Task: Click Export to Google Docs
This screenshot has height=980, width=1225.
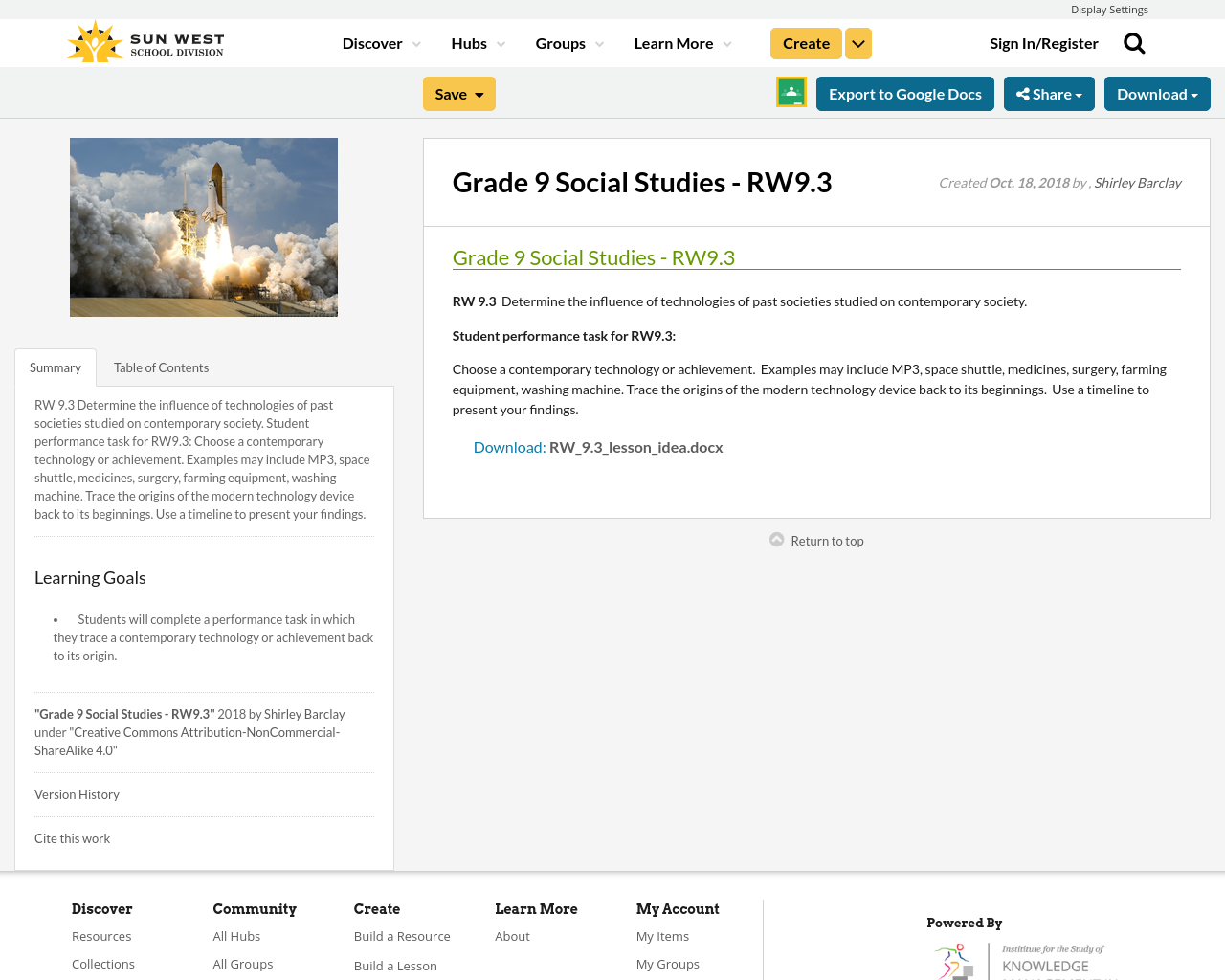Action: coord(905,93)
